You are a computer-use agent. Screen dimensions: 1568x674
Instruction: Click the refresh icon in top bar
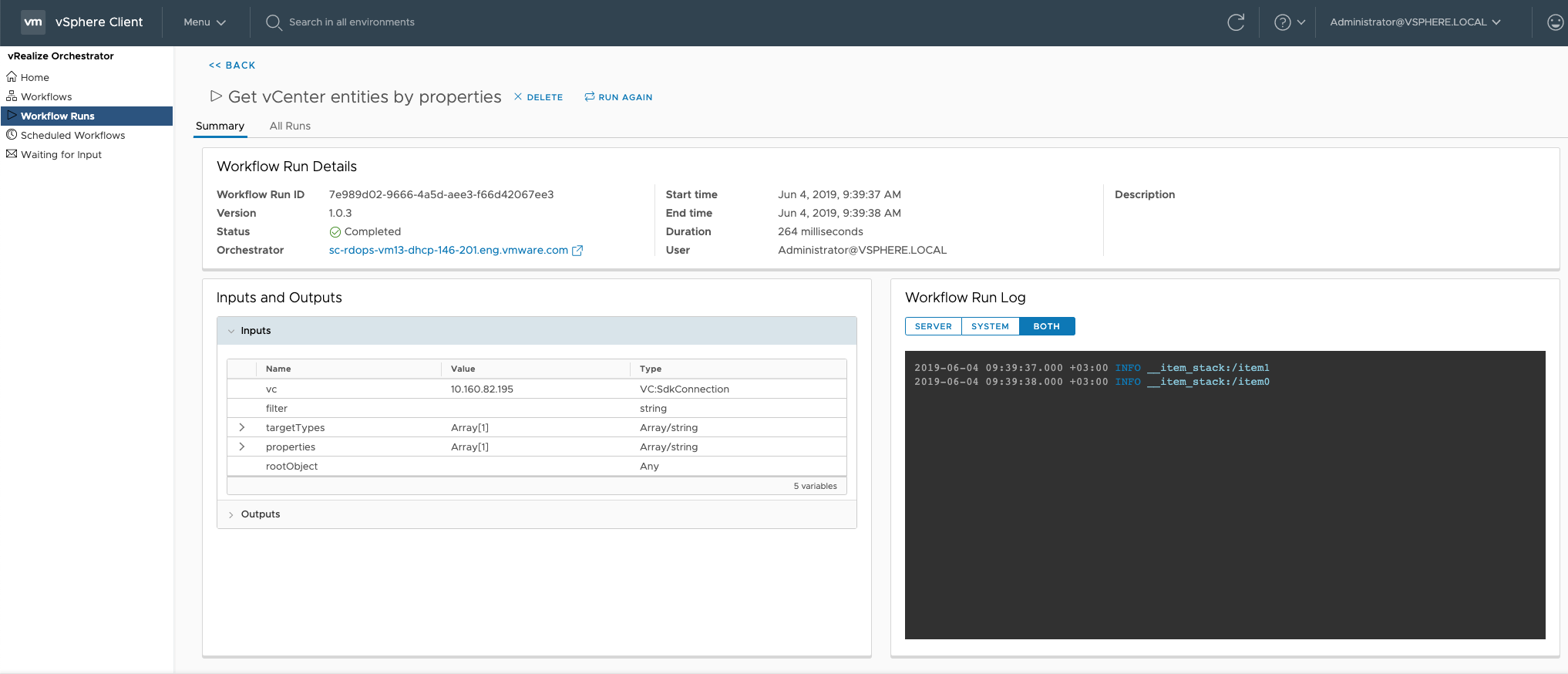(x=1236, y=22)
